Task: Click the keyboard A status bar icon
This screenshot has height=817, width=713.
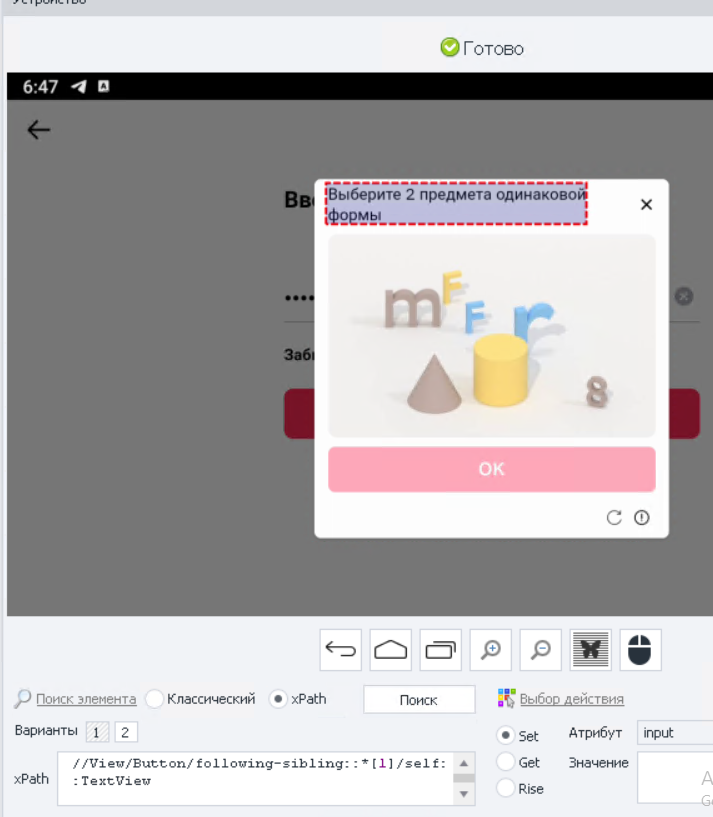Action: point(104,86)
